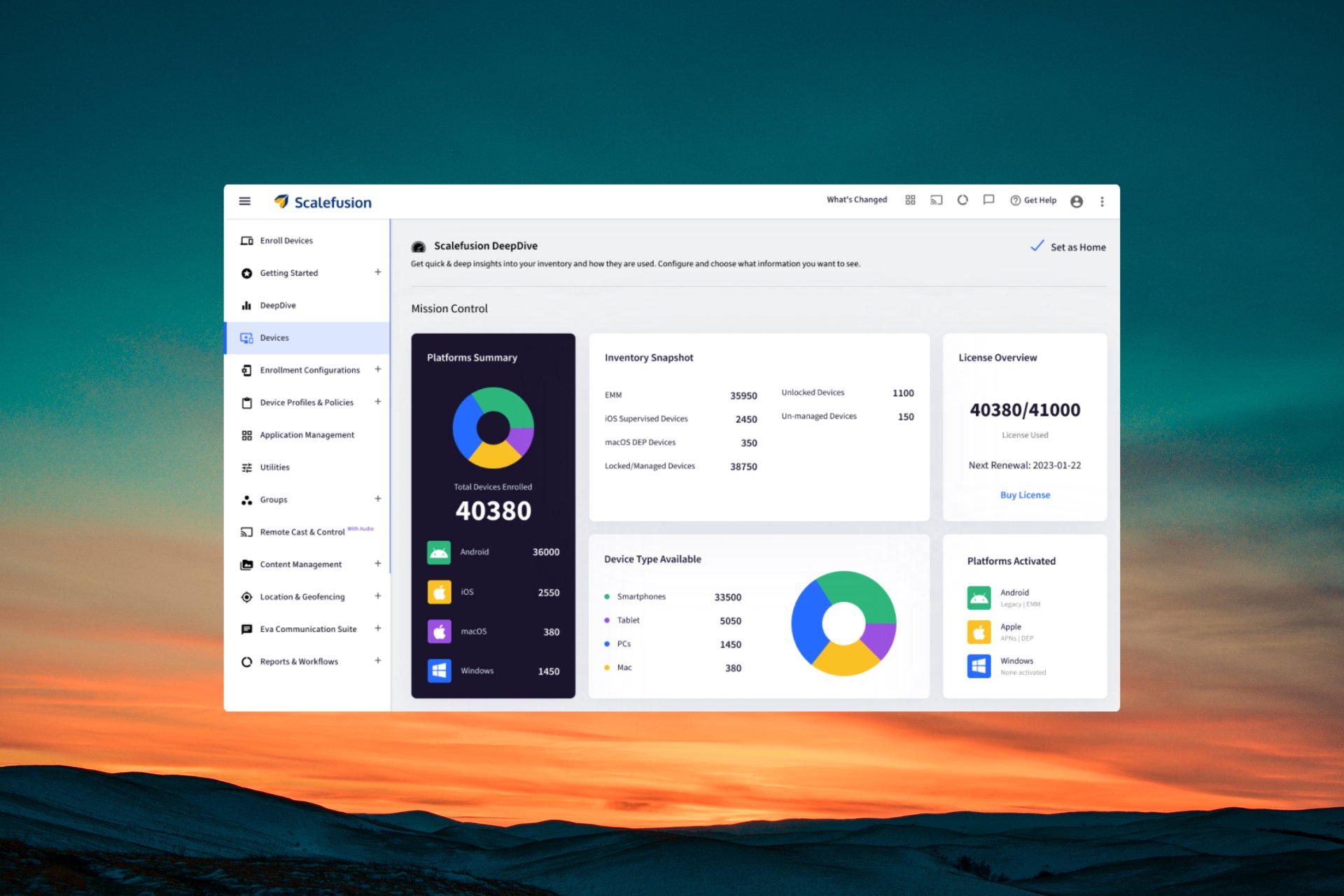Click the cast screen icon in header
The image size is (1344, 896).
pyautogui.click(x=937, y=200)
